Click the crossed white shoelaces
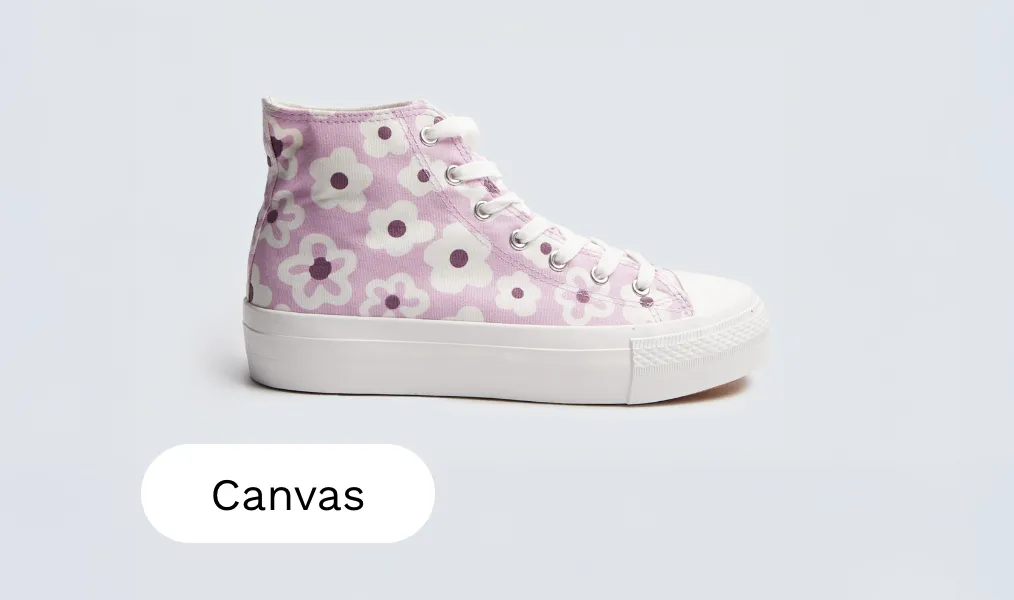Screen dimensions: 1014x600 (x=537, y=207)
